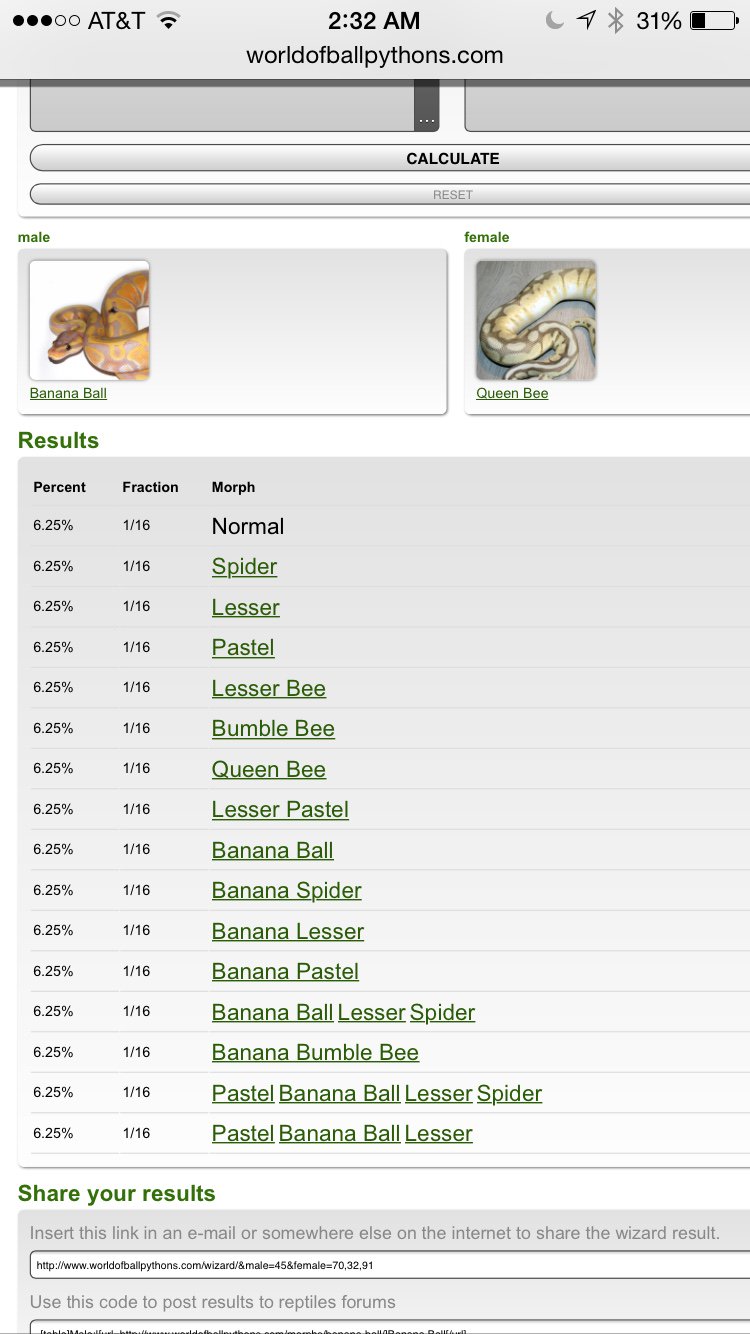This screenshot has height=1334, width=750.
Task: Open the Lesser Pastel result link
Action: coord(280,810)
